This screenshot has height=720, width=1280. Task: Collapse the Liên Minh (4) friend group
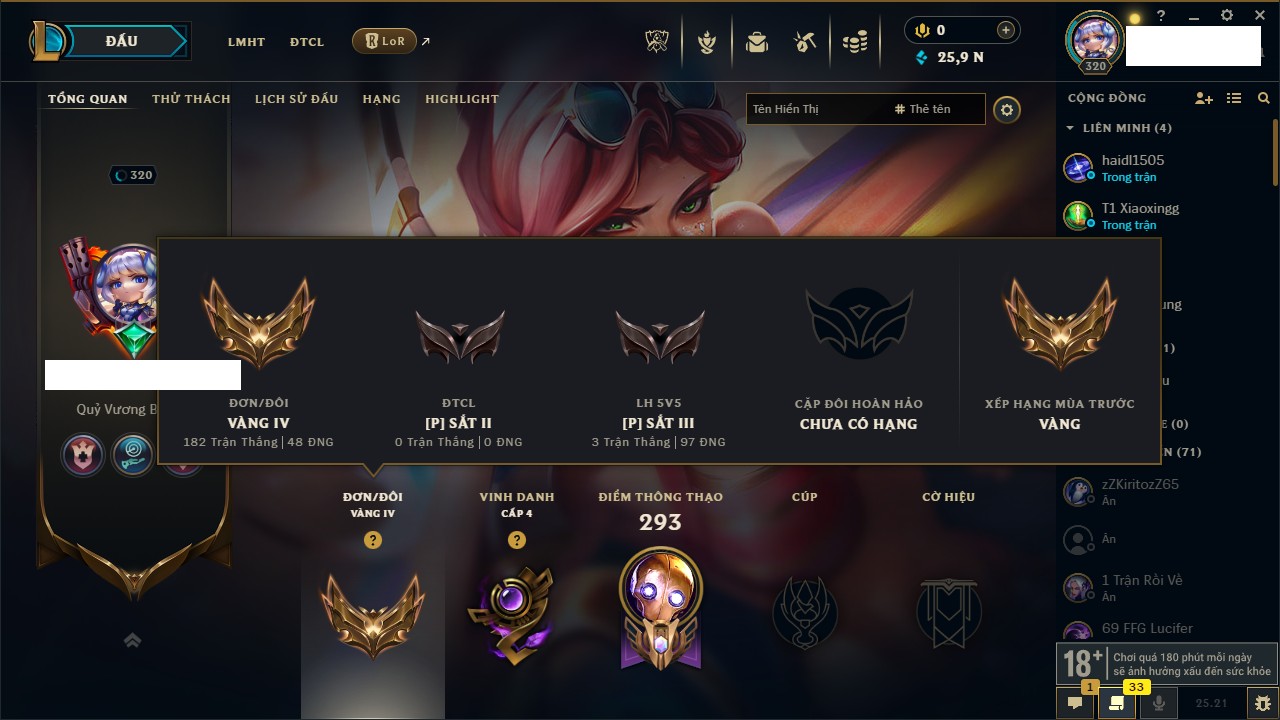pos(1119,128)
